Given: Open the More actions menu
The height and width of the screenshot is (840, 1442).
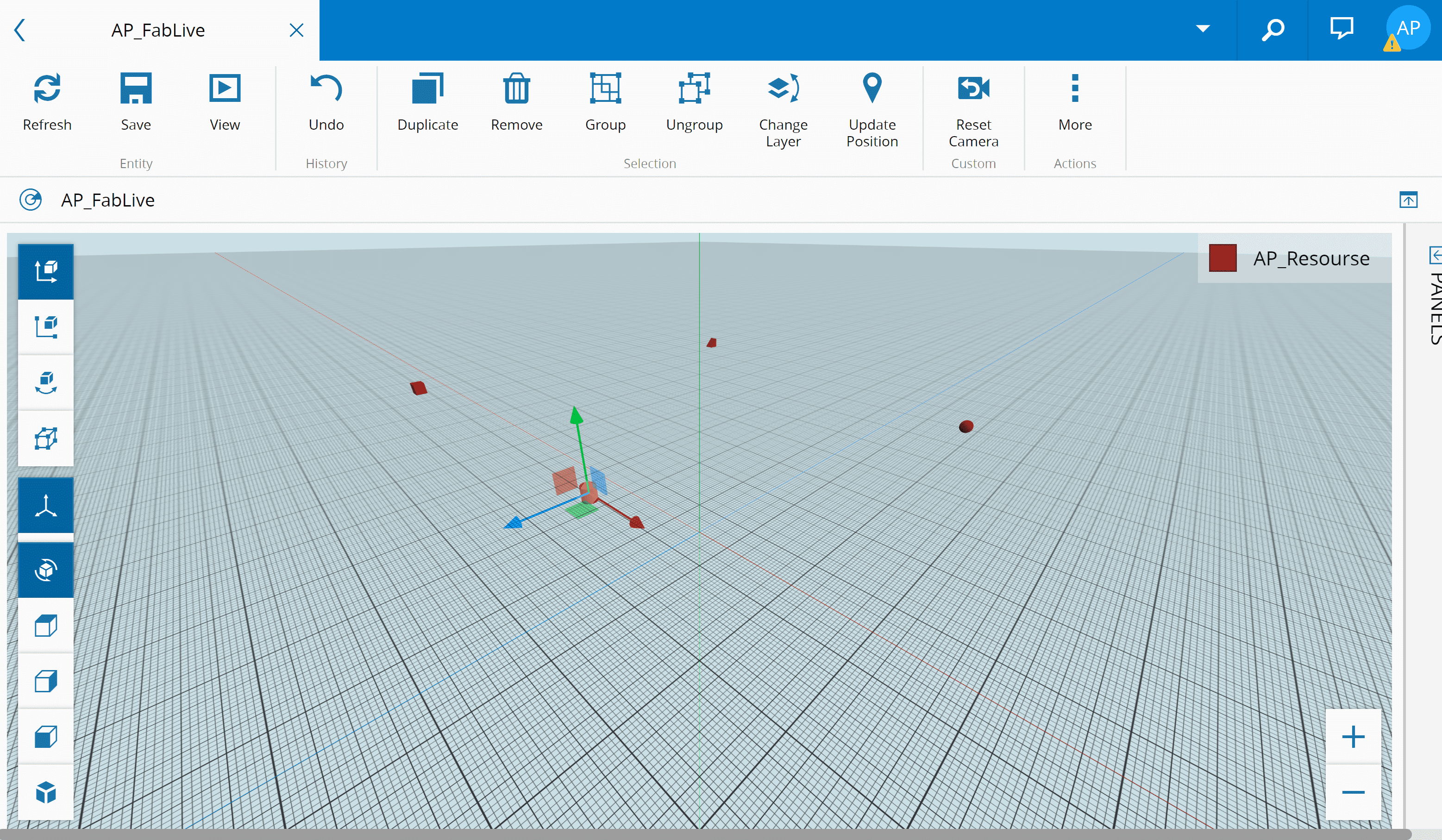Looking at the screenshot, I should point(1075,89).
